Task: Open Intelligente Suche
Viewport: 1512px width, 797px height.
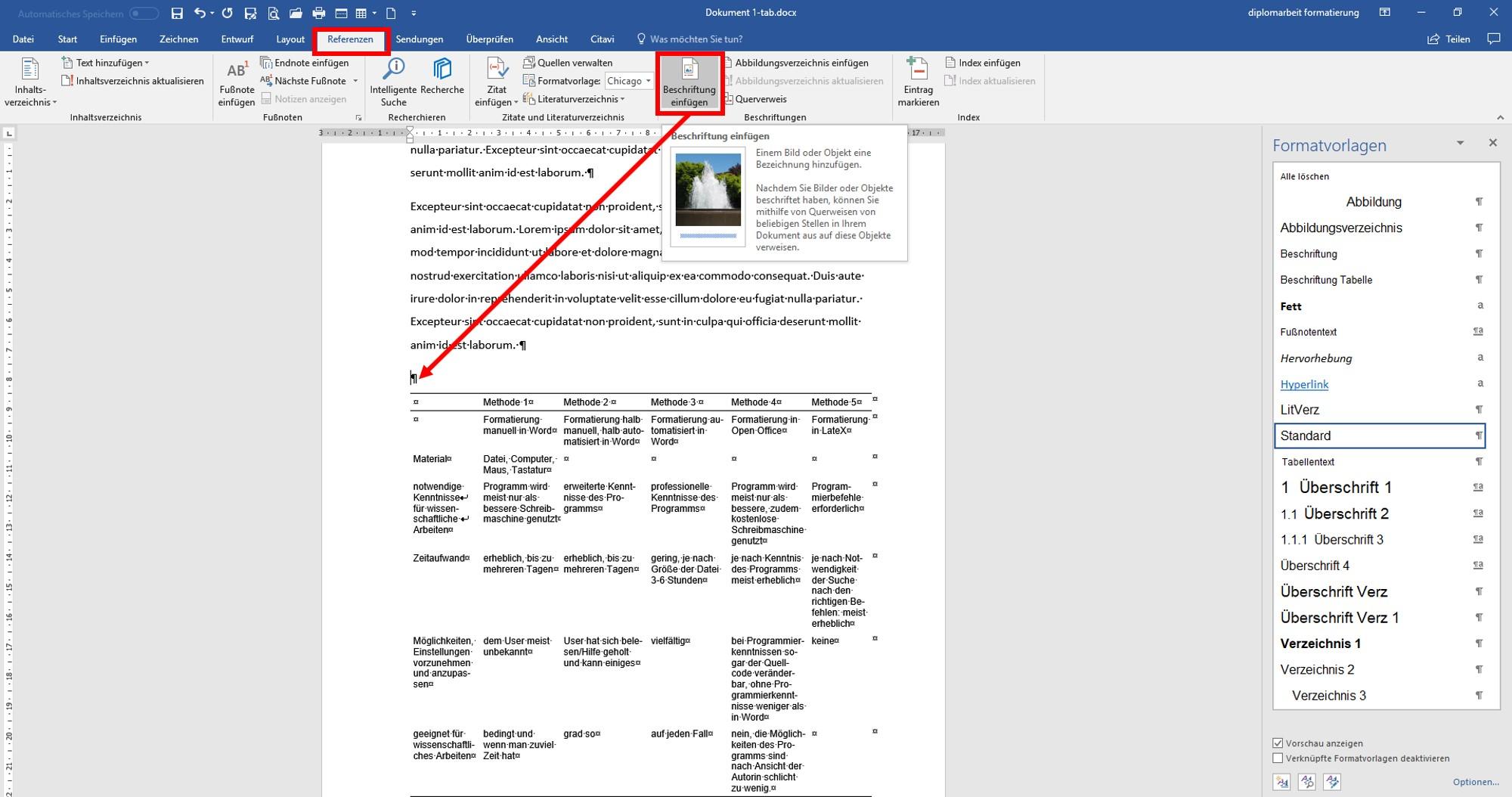Action: coord(393,82)
